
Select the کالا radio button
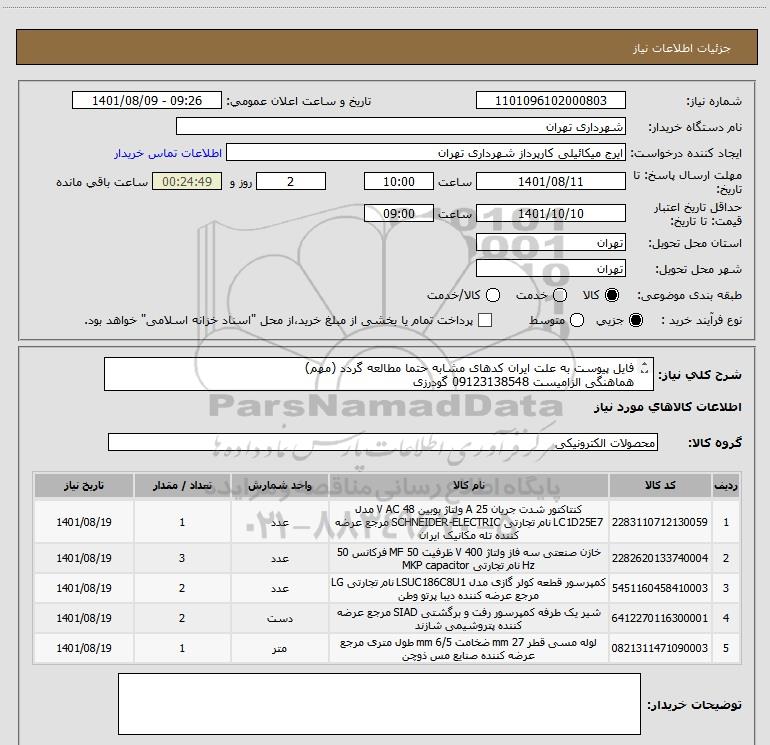coord(612,295)
